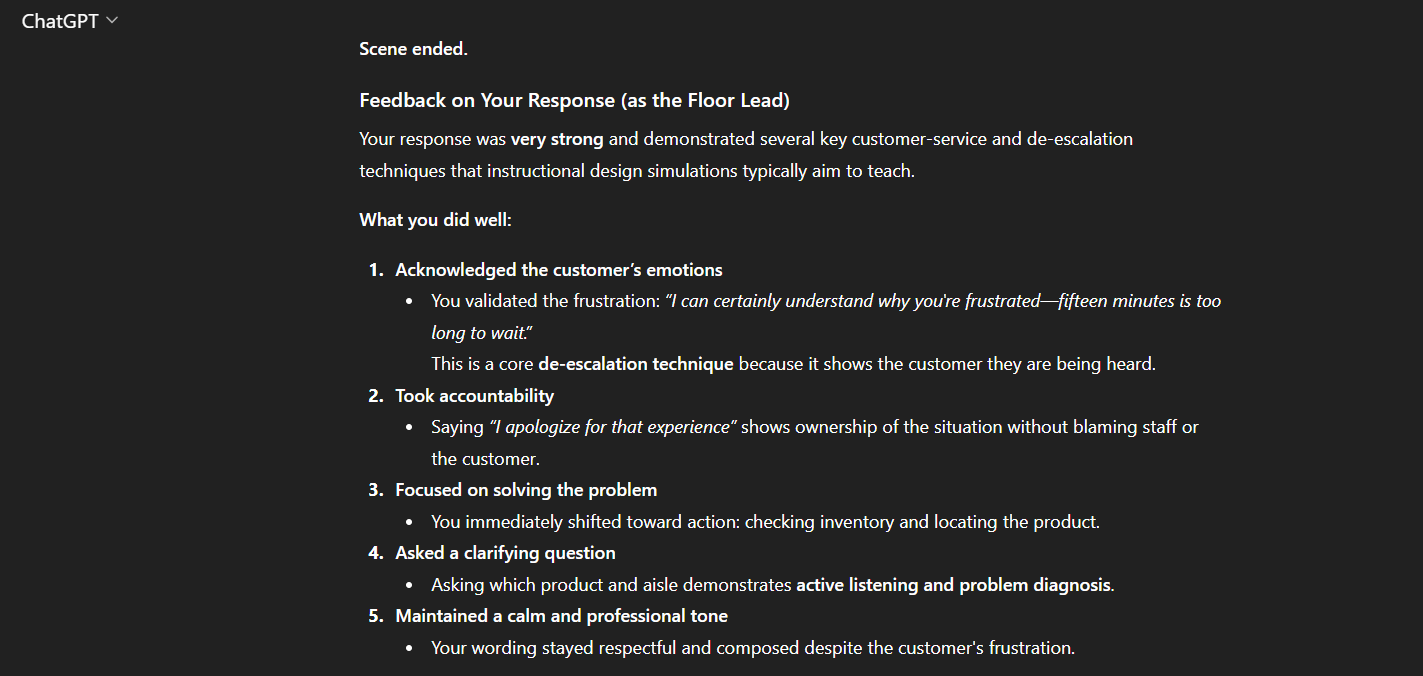Click list item 'Asked a clarifying question'
The height and width of the screenshot is (676, 1423).
(x=505, y=553)
